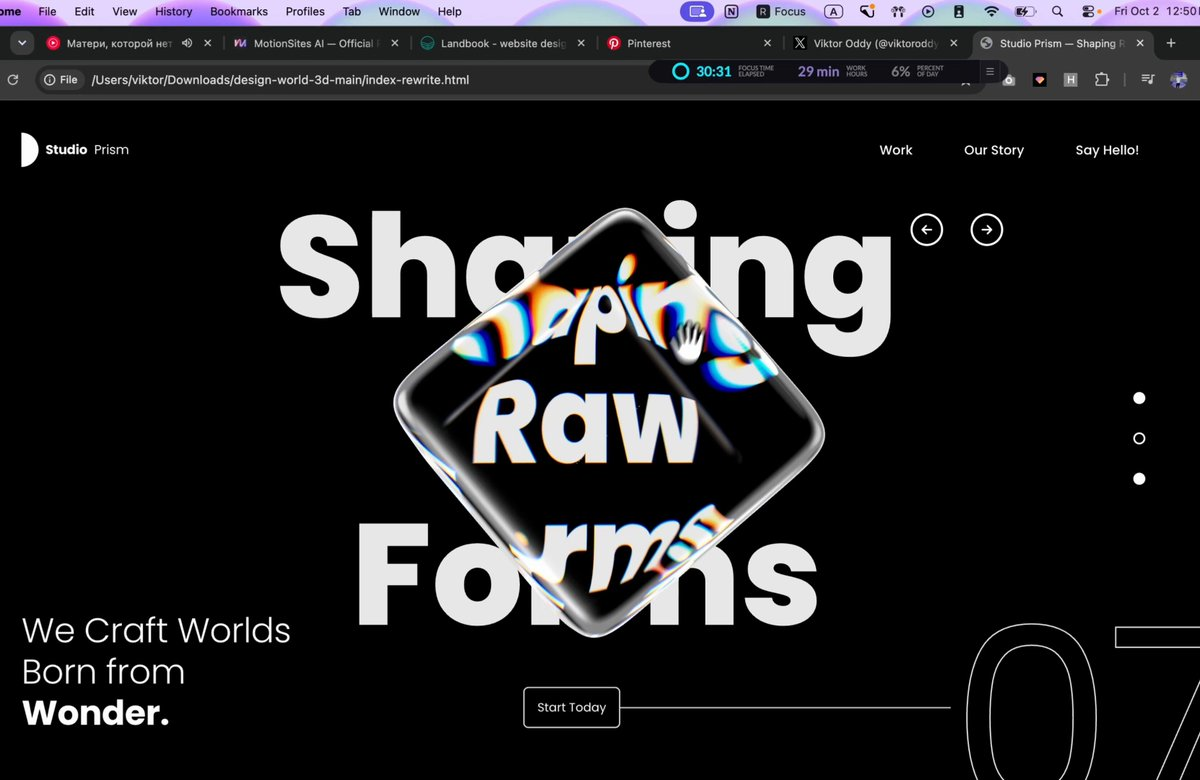Open the Notion menu bar icon
1200x780 pixels.
731,11
